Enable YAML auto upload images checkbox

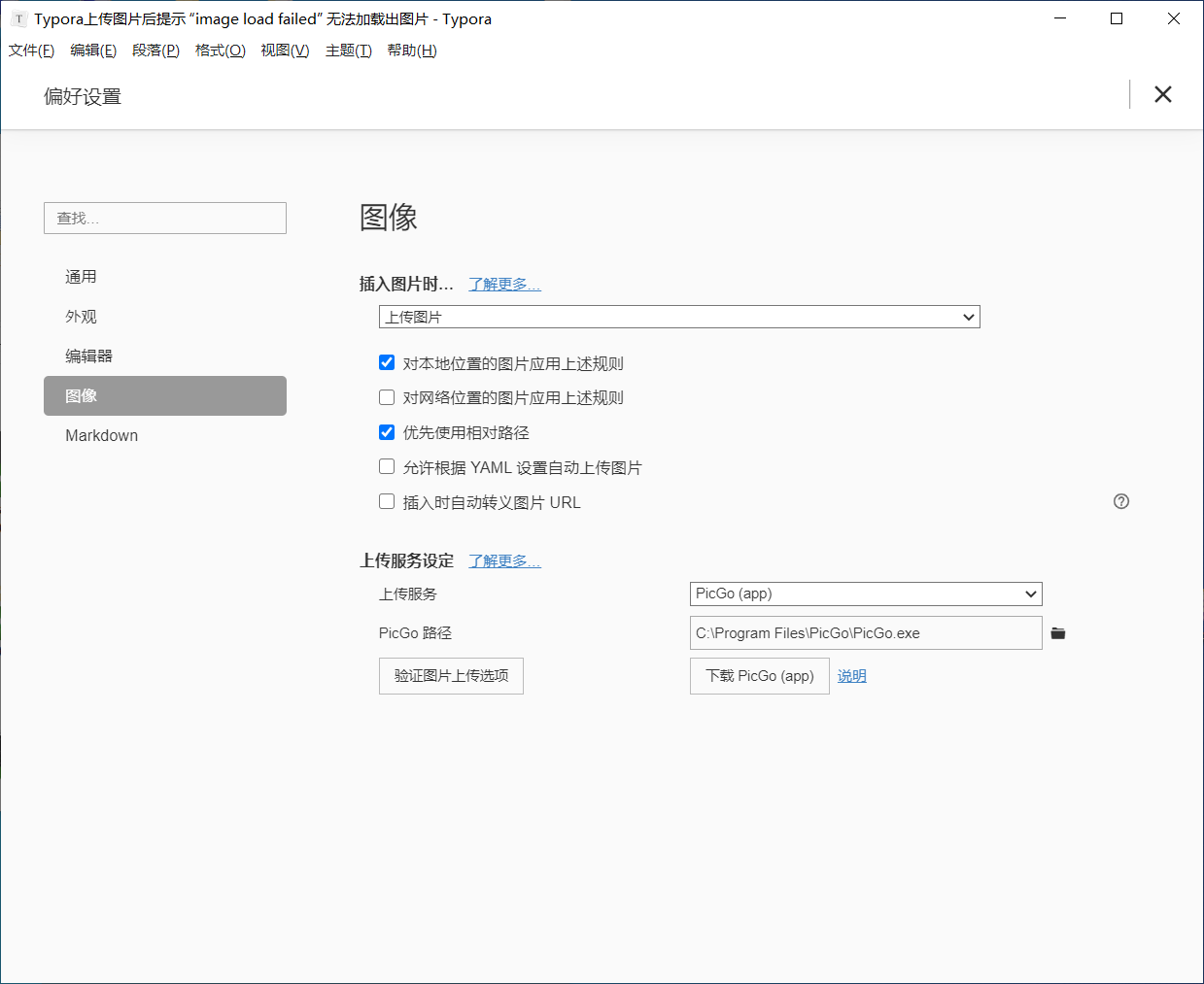[387, 466]
